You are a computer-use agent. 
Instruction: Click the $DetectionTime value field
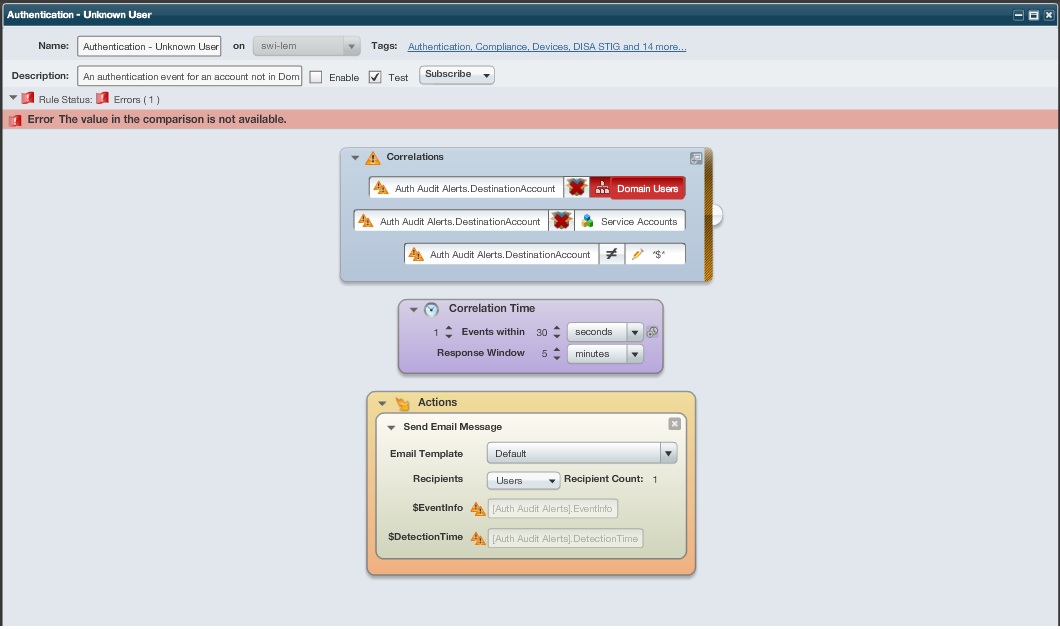pos(565,538)
